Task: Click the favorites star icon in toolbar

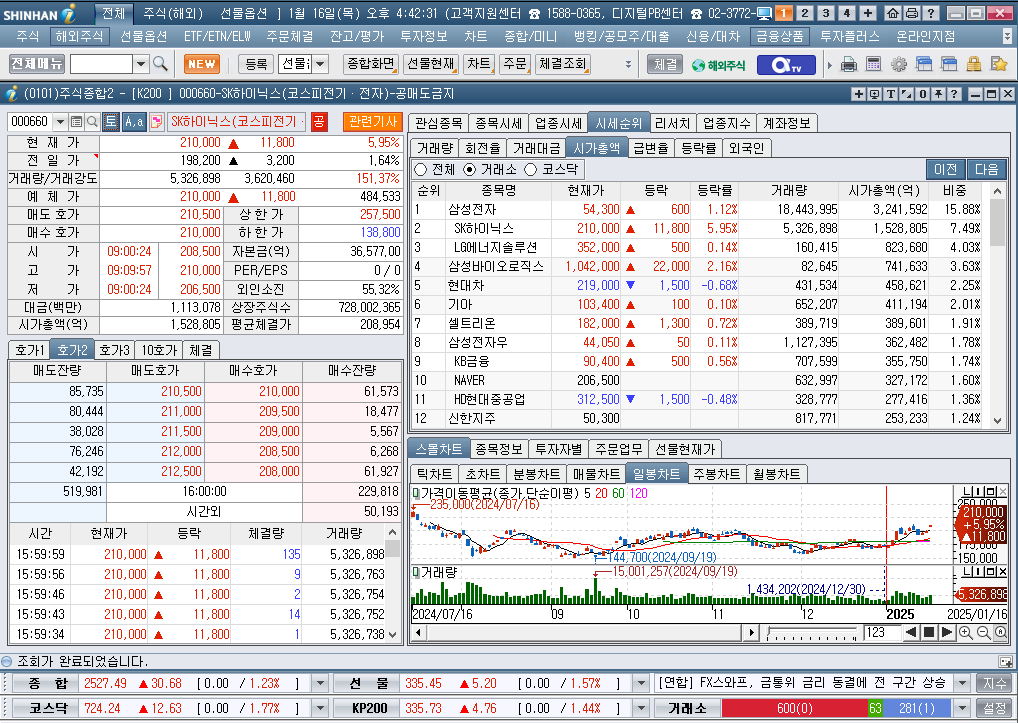Action: [x=999, y=64]
